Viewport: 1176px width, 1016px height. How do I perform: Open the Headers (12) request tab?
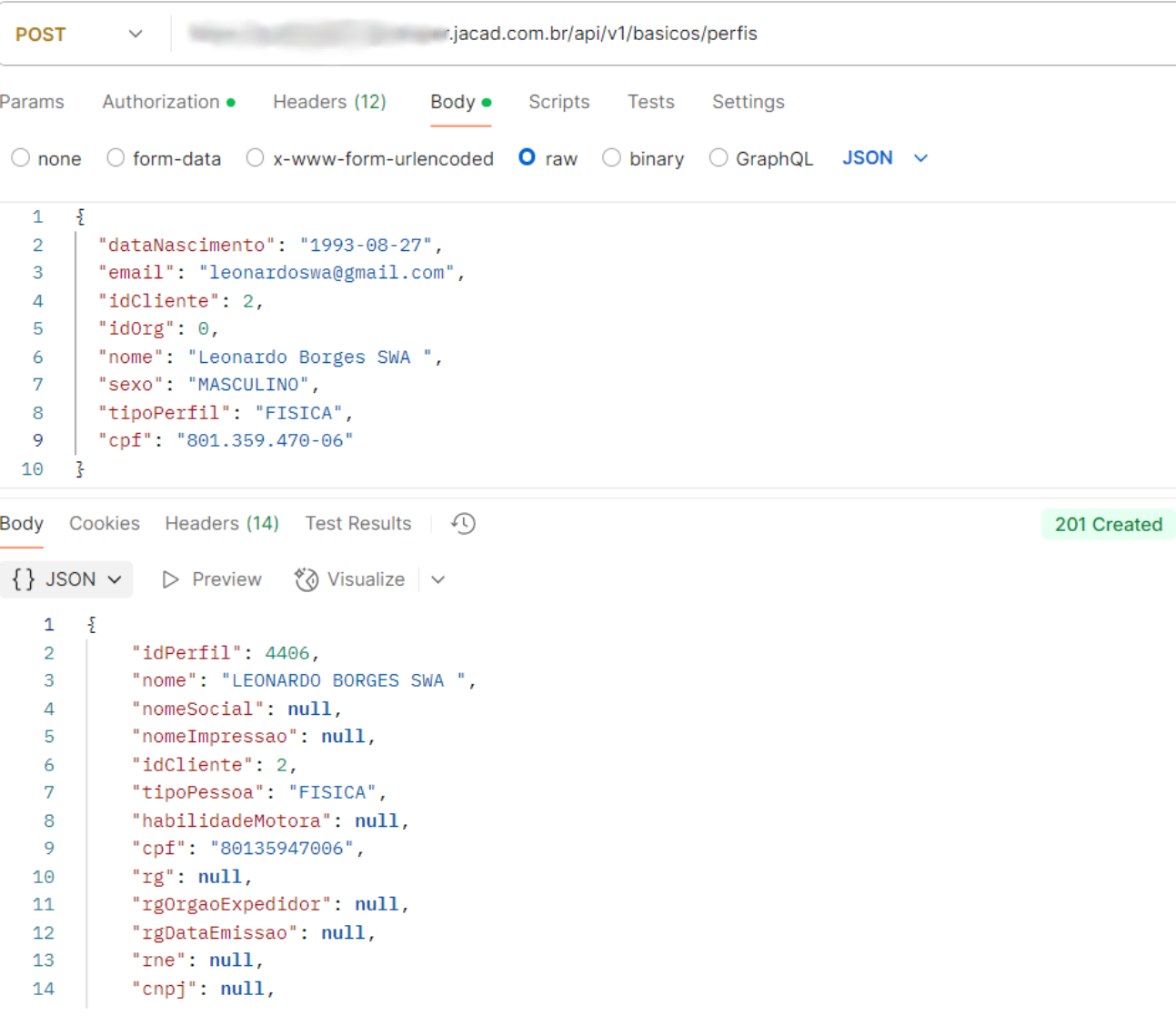tap(329, 102)
